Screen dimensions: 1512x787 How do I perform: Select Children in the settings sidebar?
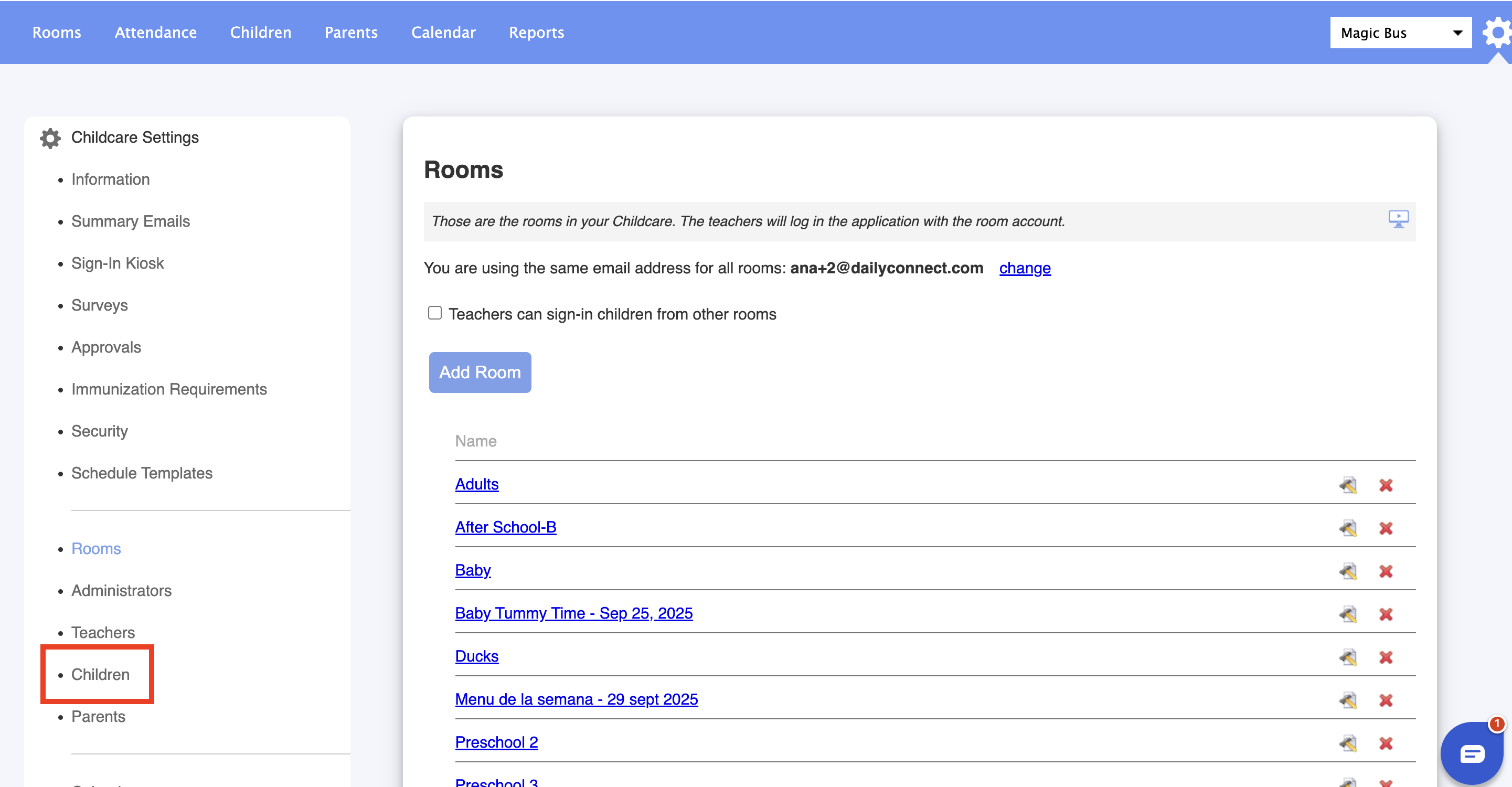[100, 674]
